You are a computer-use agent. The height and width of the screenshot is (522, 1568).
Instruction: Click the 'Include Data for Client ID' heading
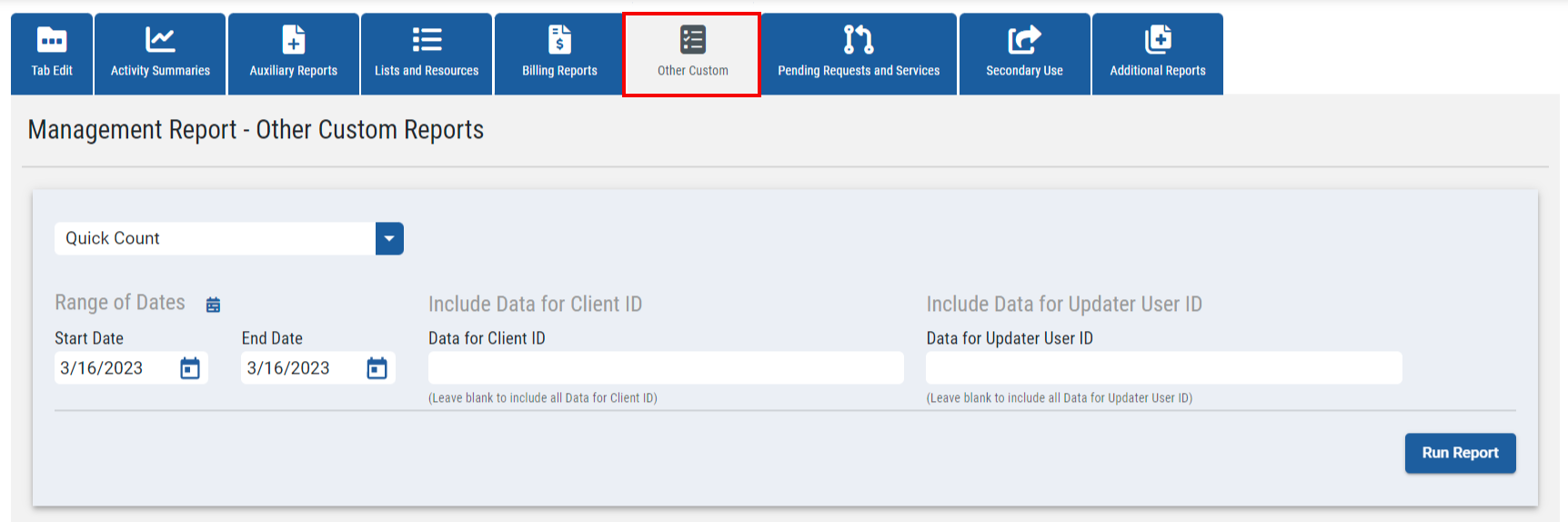click(535, 304)
